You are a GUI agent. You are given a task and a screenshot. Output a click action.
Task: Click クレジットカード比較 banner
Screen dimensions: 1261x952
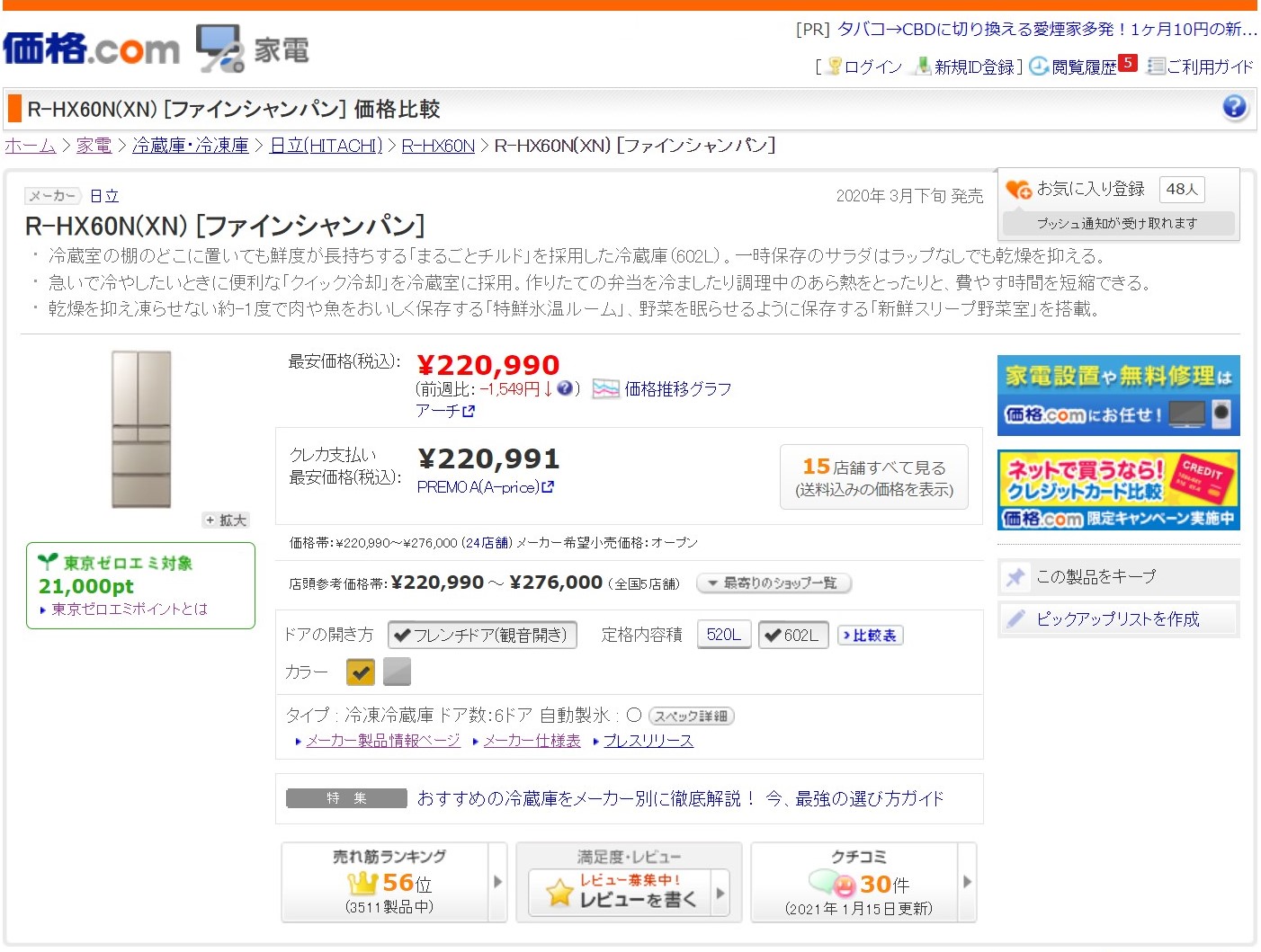point(1119,490)
